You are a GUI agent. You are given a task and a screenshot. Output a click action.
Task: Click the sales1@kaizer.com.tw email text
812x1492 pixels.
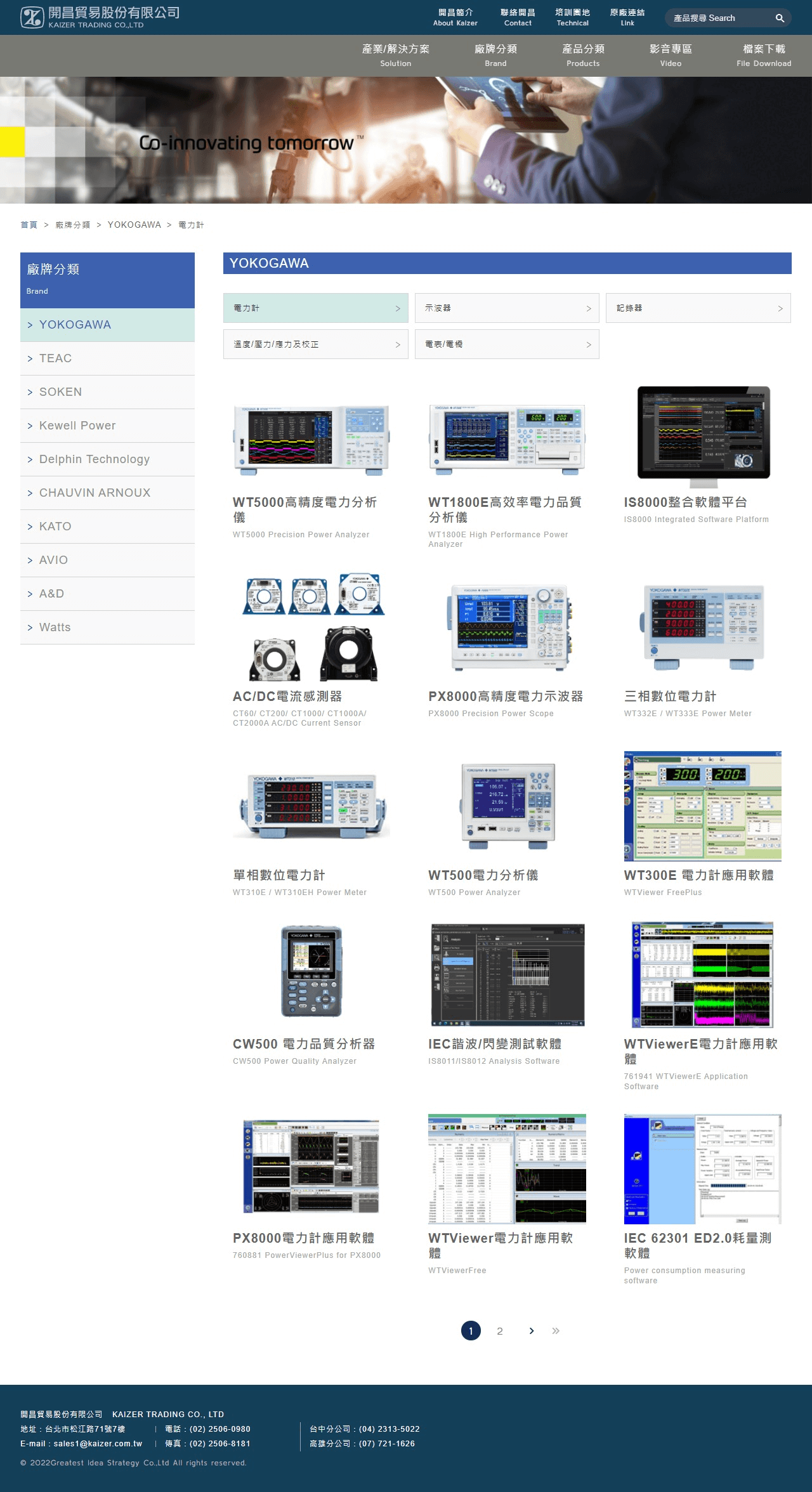98,1443
